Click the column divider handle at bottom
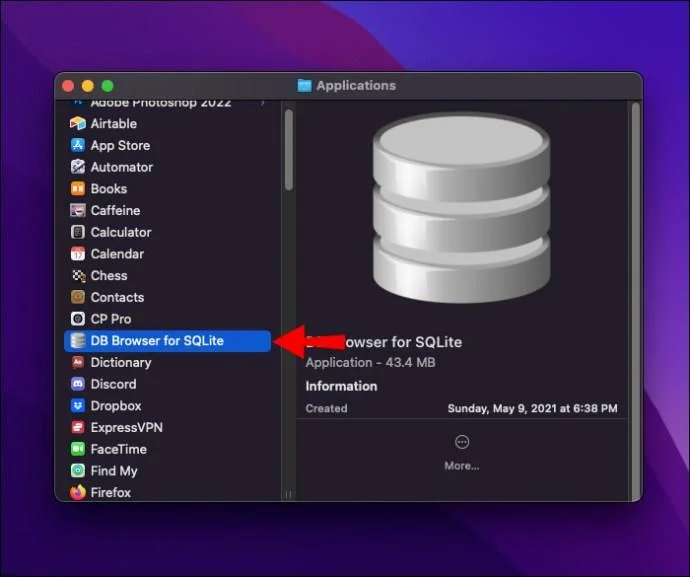The width and height of the screenshot is (690, 577). pos(289,495)
